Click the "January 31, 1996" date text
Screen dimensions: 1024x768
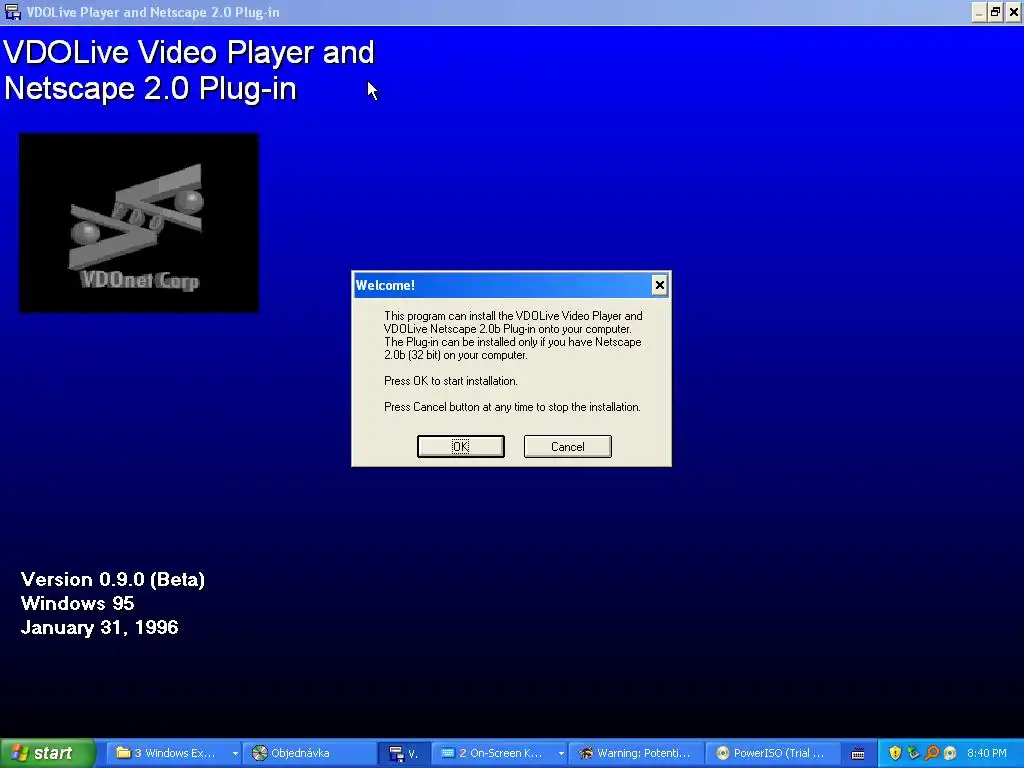[99, 628]
